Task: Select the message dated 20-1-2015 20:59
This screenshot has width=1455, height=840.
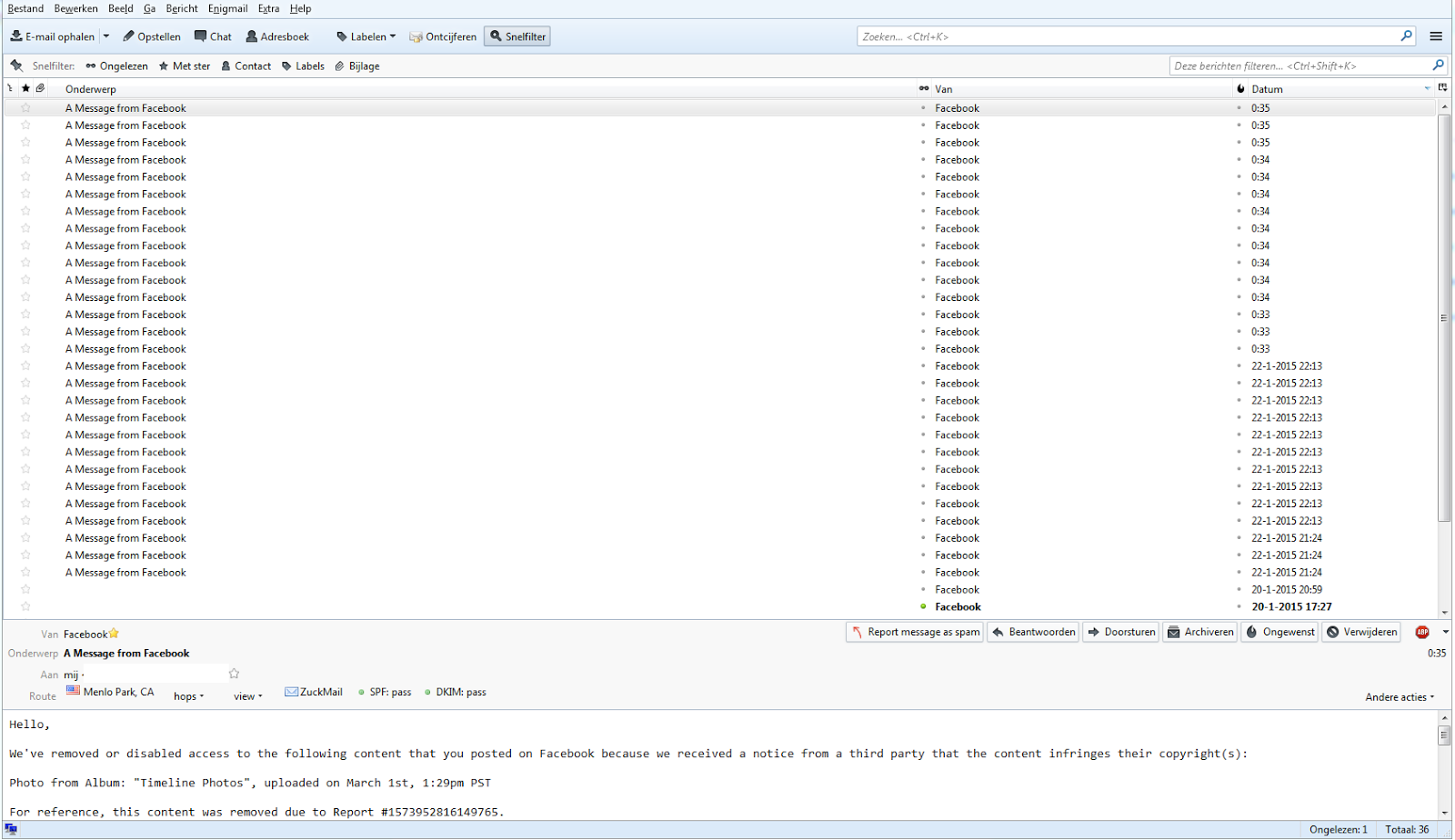Action: click(719, 589)
